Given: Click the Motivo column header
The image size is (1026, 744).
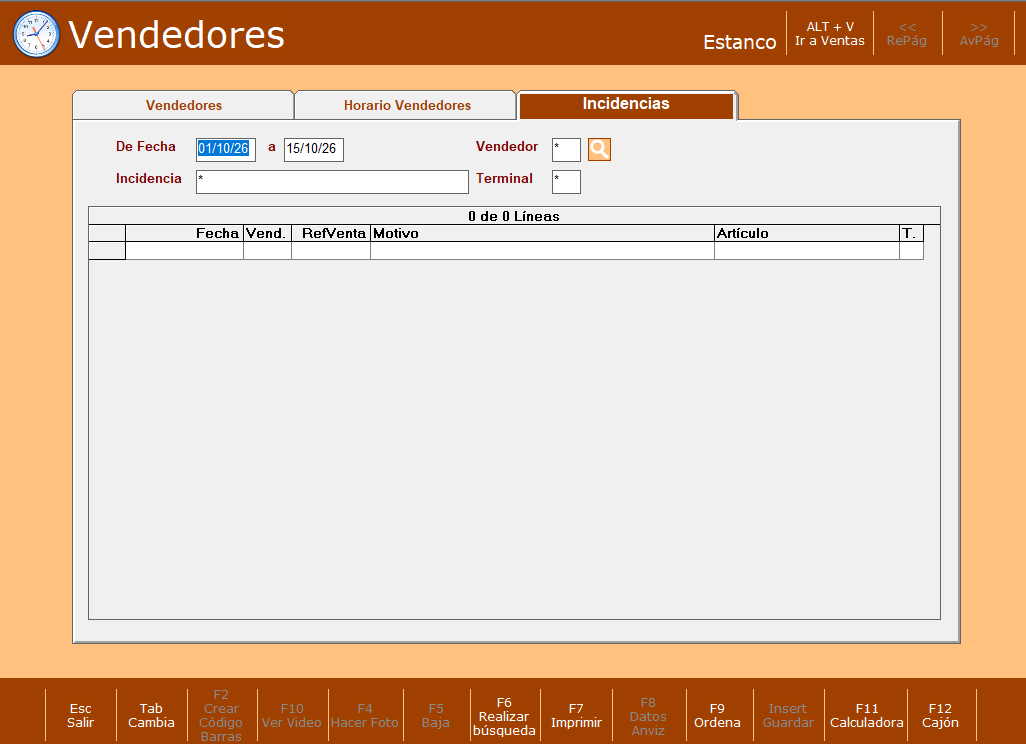Looking at the screenshot, I should tap(542, 234).
